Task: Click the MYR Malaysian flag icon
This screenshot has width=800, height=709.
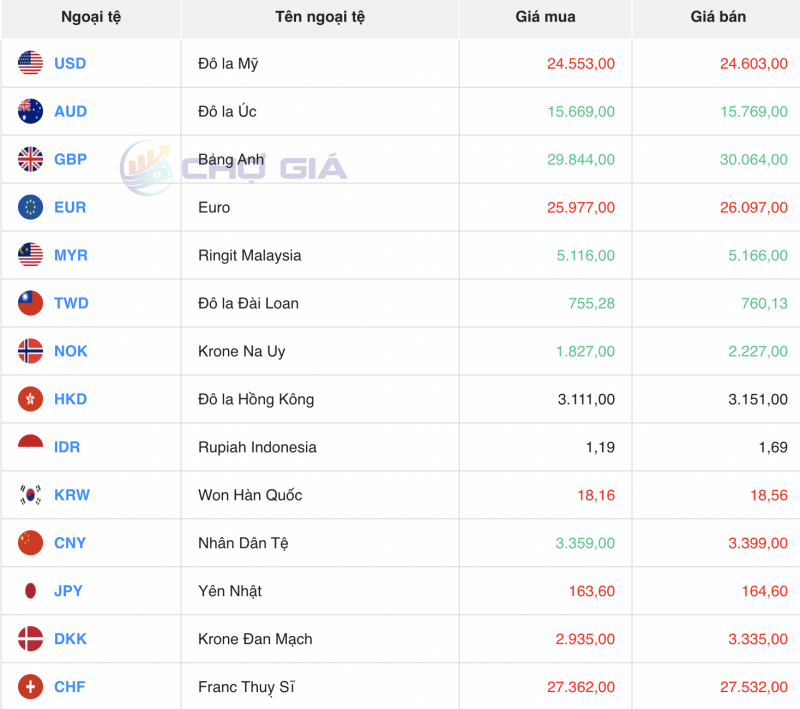Action: click(x=28, y=255)
